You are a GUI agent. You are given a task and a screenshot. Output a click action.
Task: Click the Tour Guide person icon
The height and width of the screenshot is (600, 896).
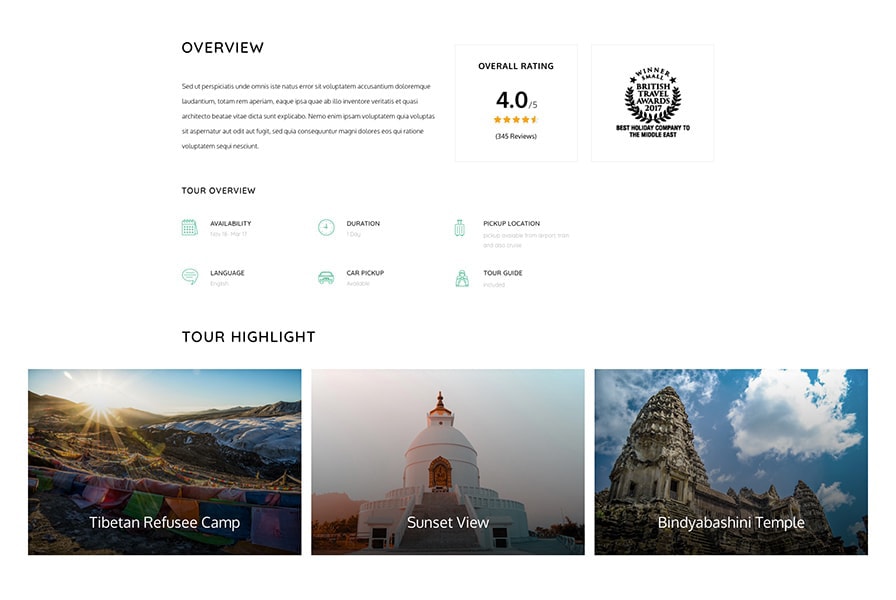[461, 278]
